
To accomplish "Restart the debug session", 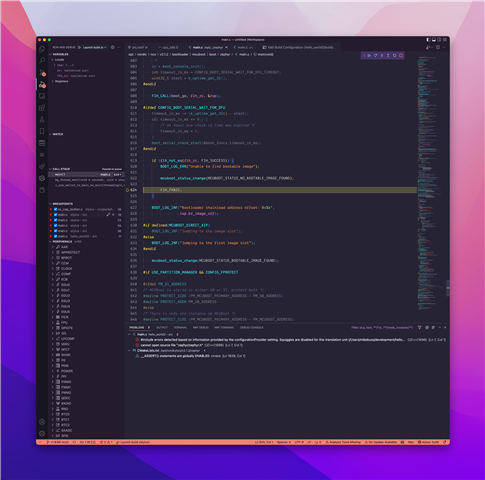I will 394,56.
